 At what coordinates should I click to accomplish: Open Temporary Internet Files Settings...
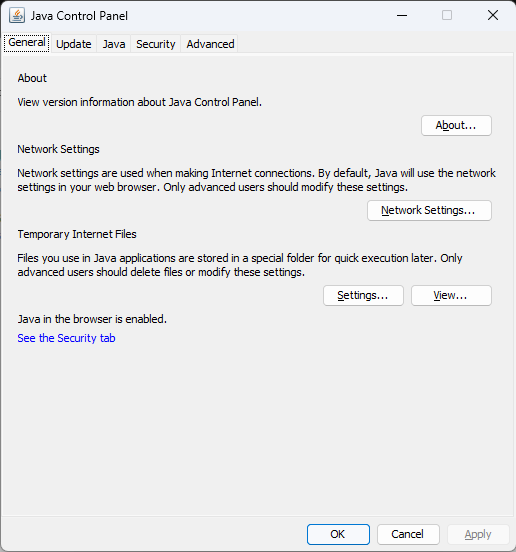pos(363,295)
